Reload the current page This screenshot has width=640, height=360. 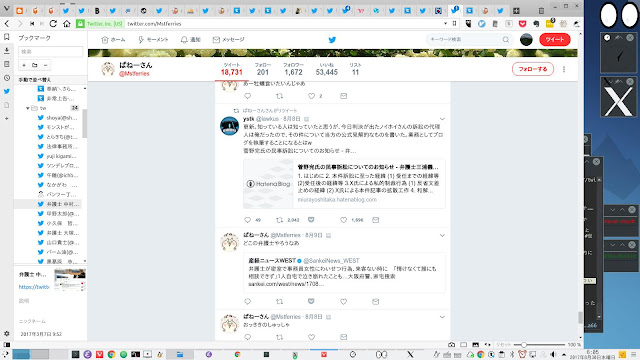pos(53,24)
